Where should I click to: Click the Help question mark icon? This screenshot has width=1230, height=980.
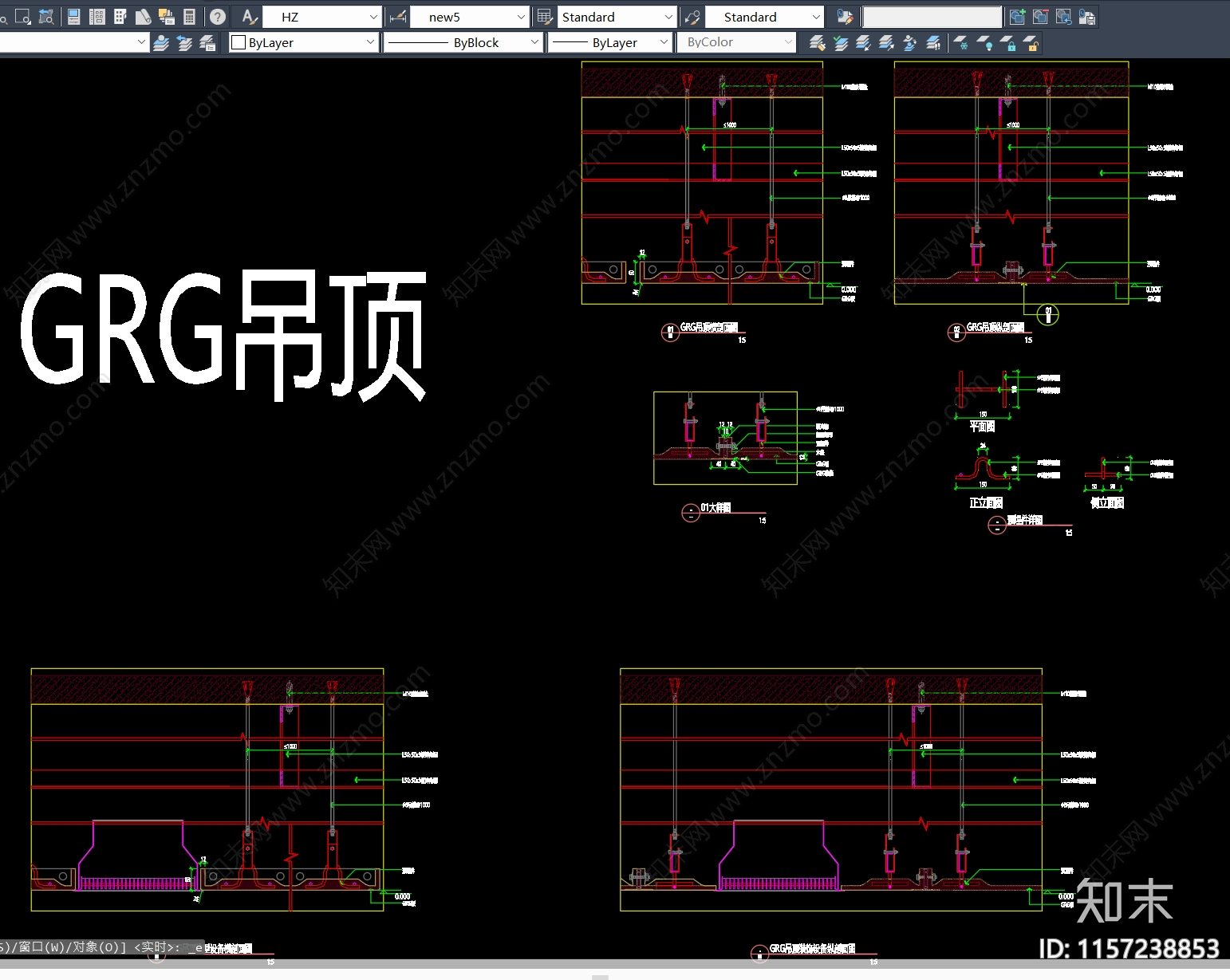217,17
